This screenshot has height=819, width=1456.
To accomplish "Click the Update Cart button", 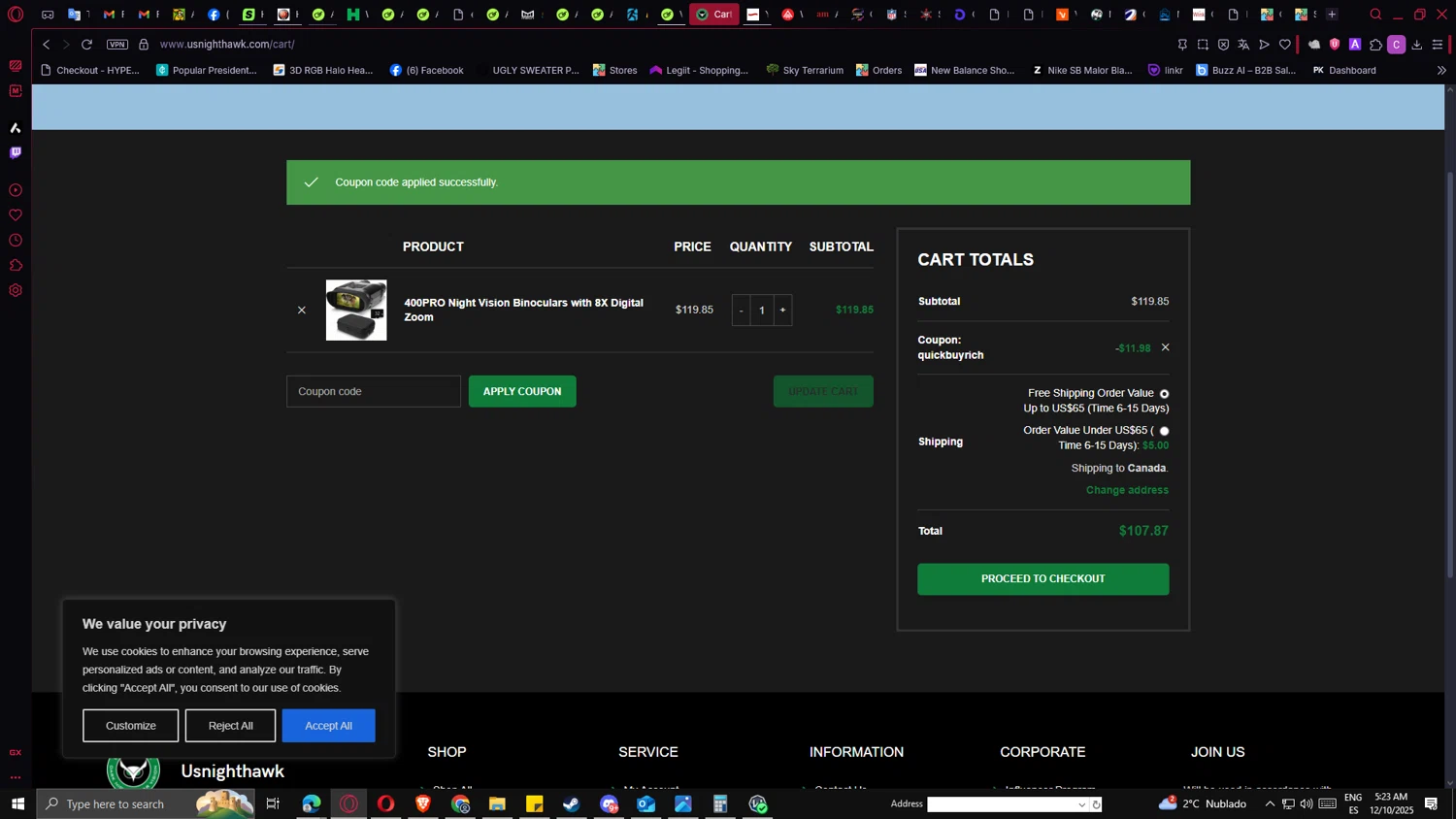I will pos(823,392).
